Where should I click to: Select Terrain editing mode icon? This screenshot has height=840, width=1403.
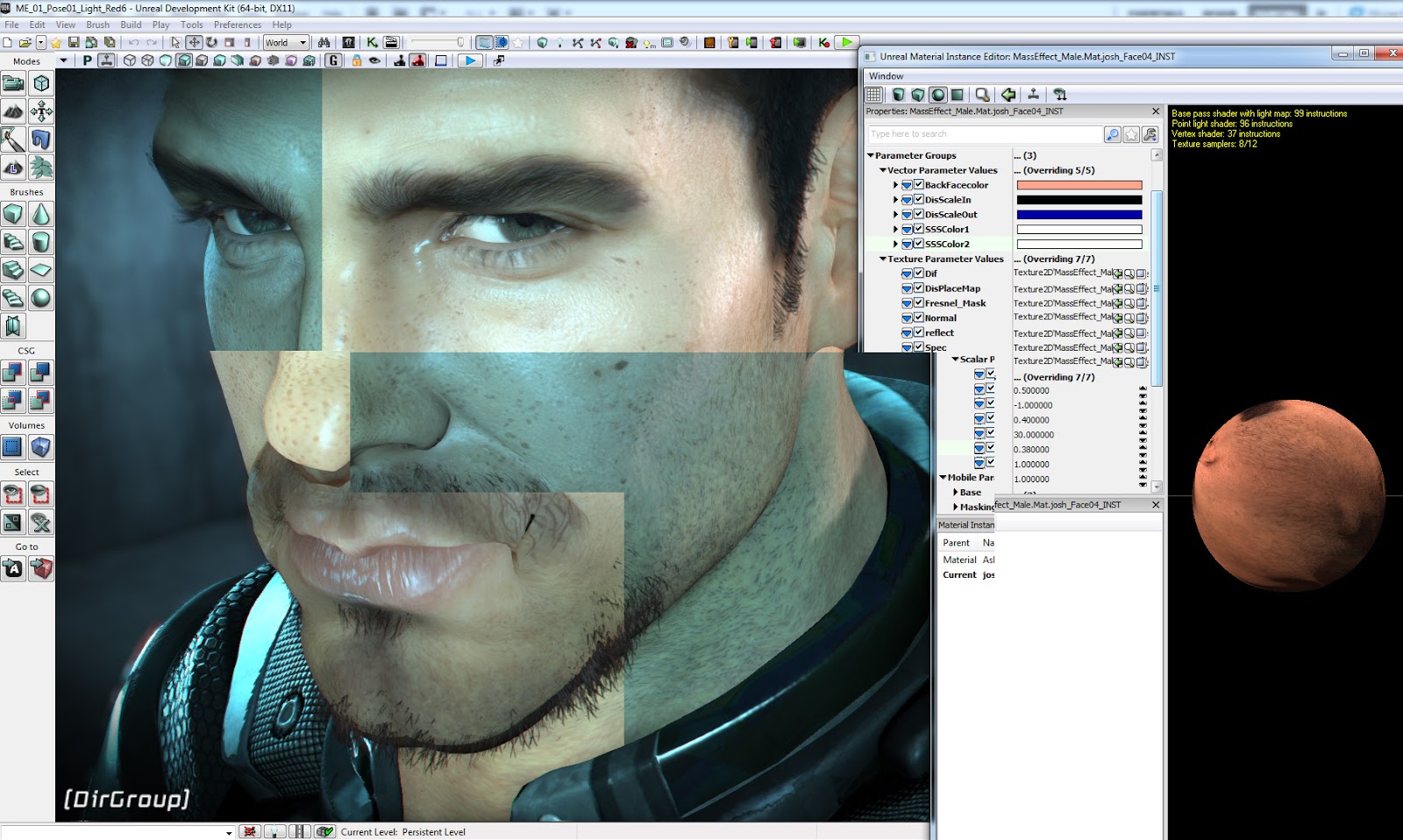pyautogui.click(x=13, y=111)
